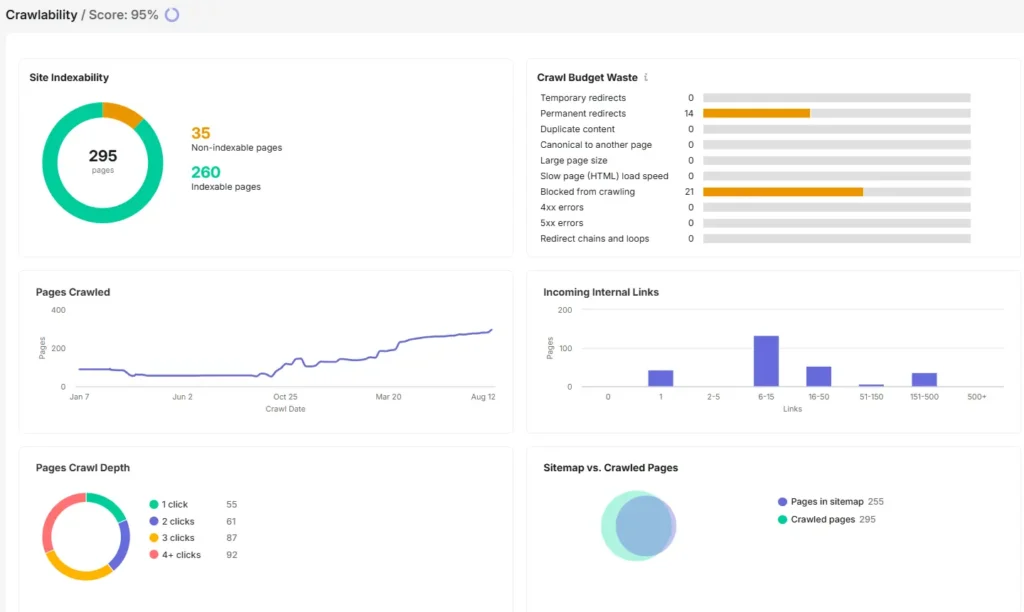Click the 16-50 links bar in chart
This screenshot has width=1024, height=612.
pos(818,376)
